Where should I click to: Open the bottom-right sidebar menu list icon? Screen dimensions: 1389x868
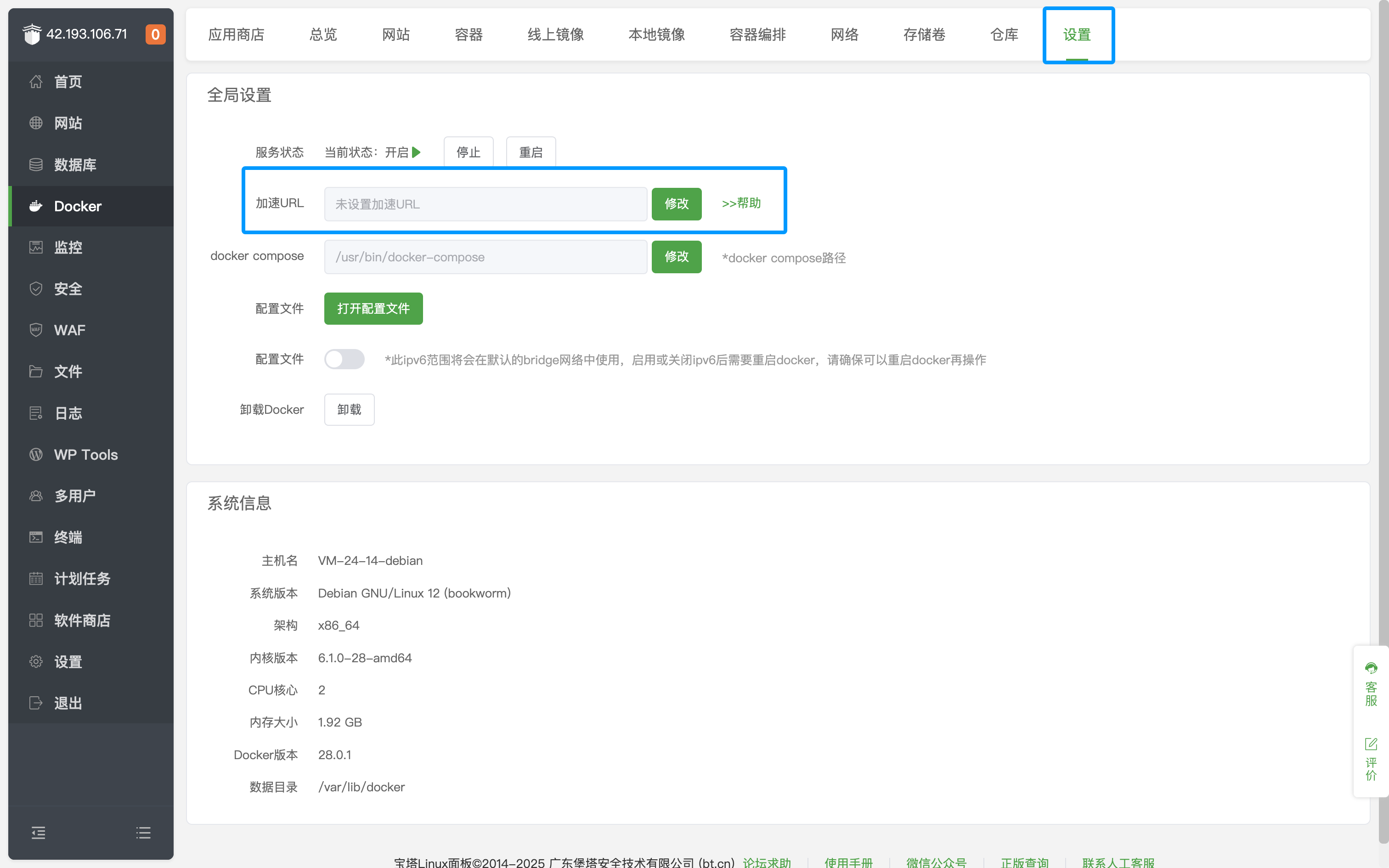[x=143, y=832]
